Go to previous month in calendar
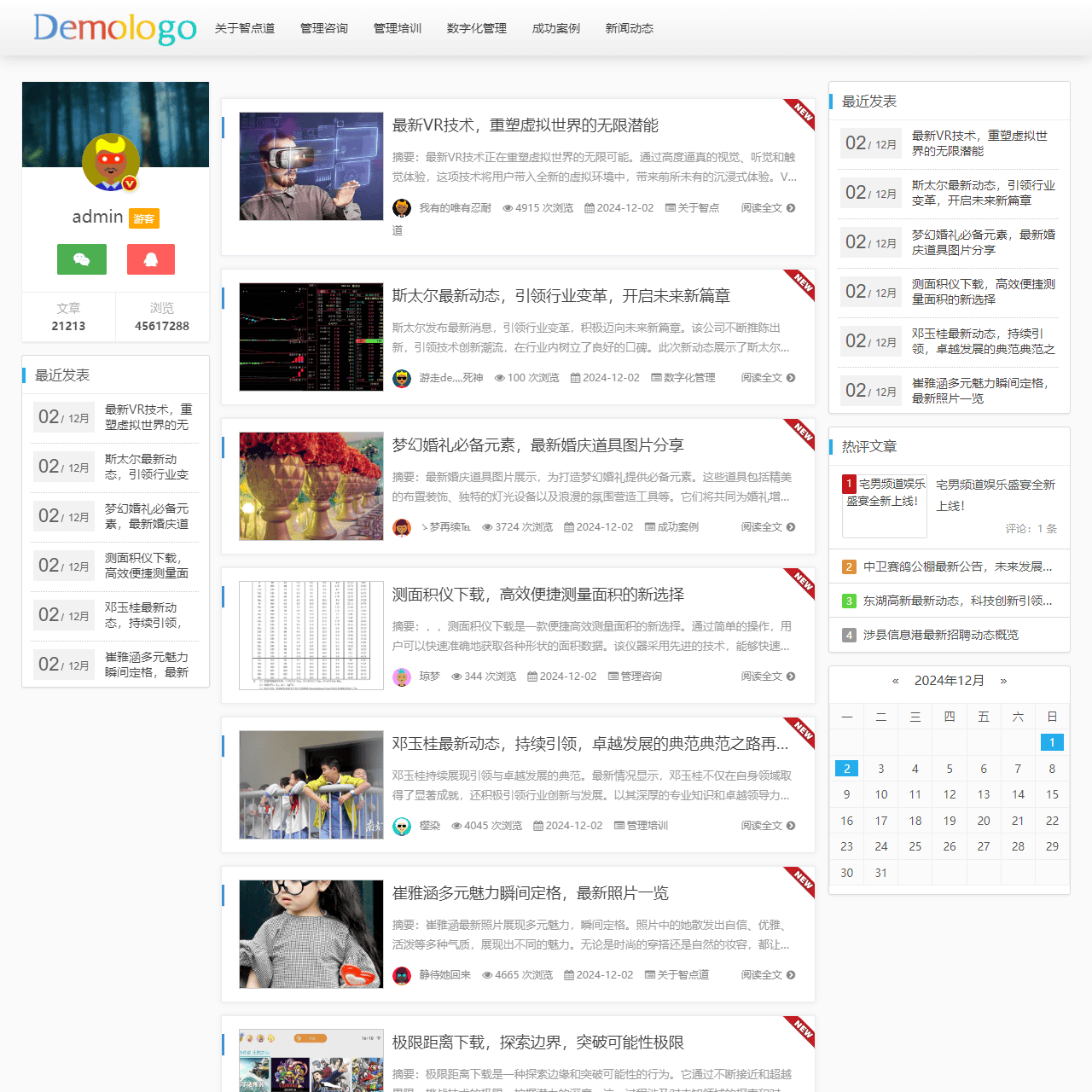This screenshot has height=1092, width=1092. coord(895,681)
